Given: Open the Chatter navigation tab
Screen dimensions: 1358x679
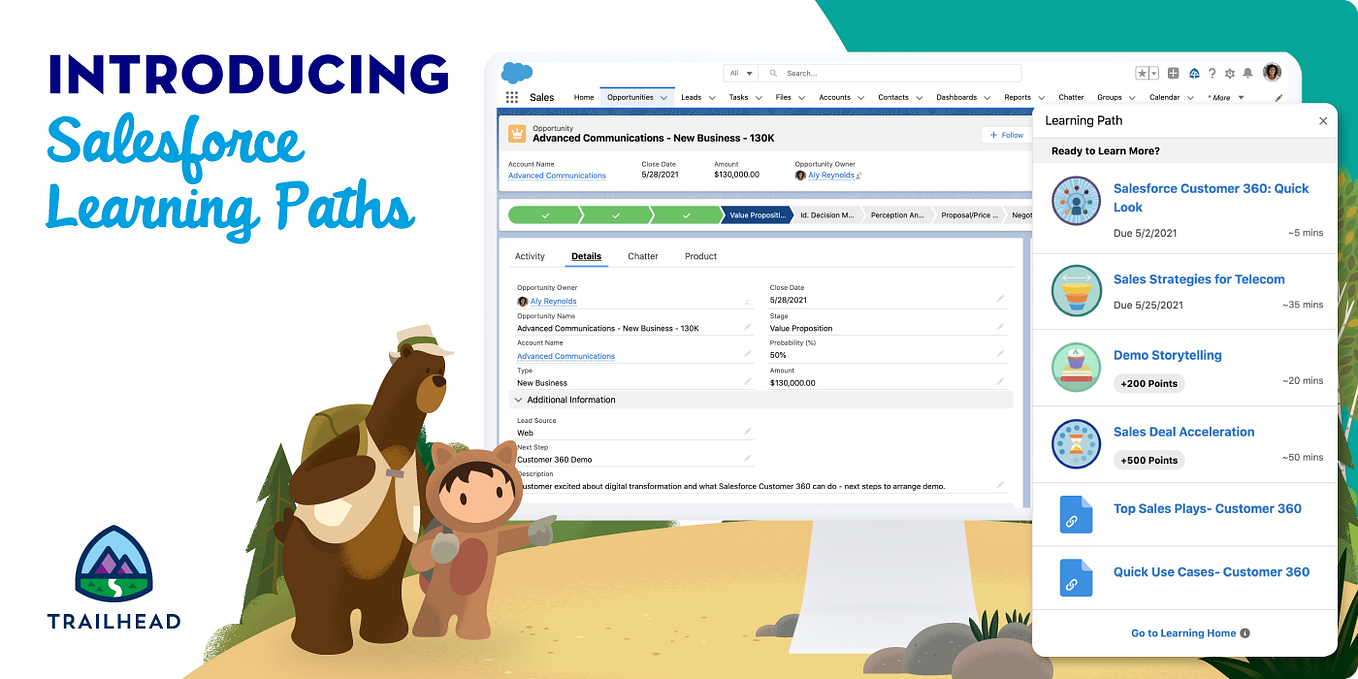Looking at the screenshot, I should [x=1071, y=98].
